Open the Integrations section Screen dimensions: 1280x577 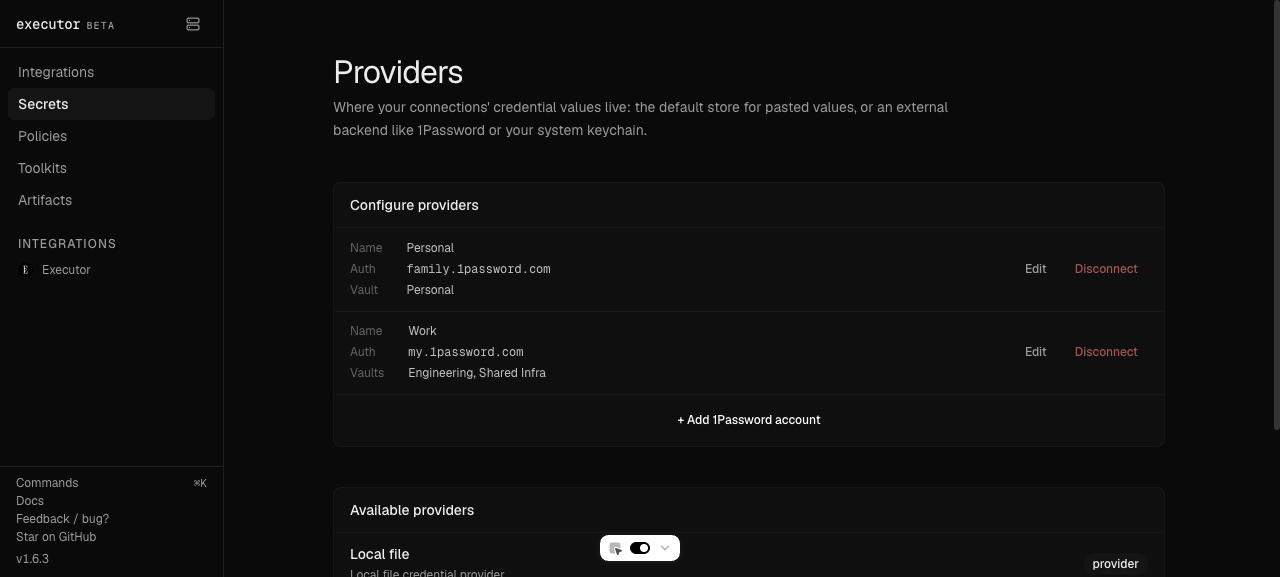pos(111,72)
